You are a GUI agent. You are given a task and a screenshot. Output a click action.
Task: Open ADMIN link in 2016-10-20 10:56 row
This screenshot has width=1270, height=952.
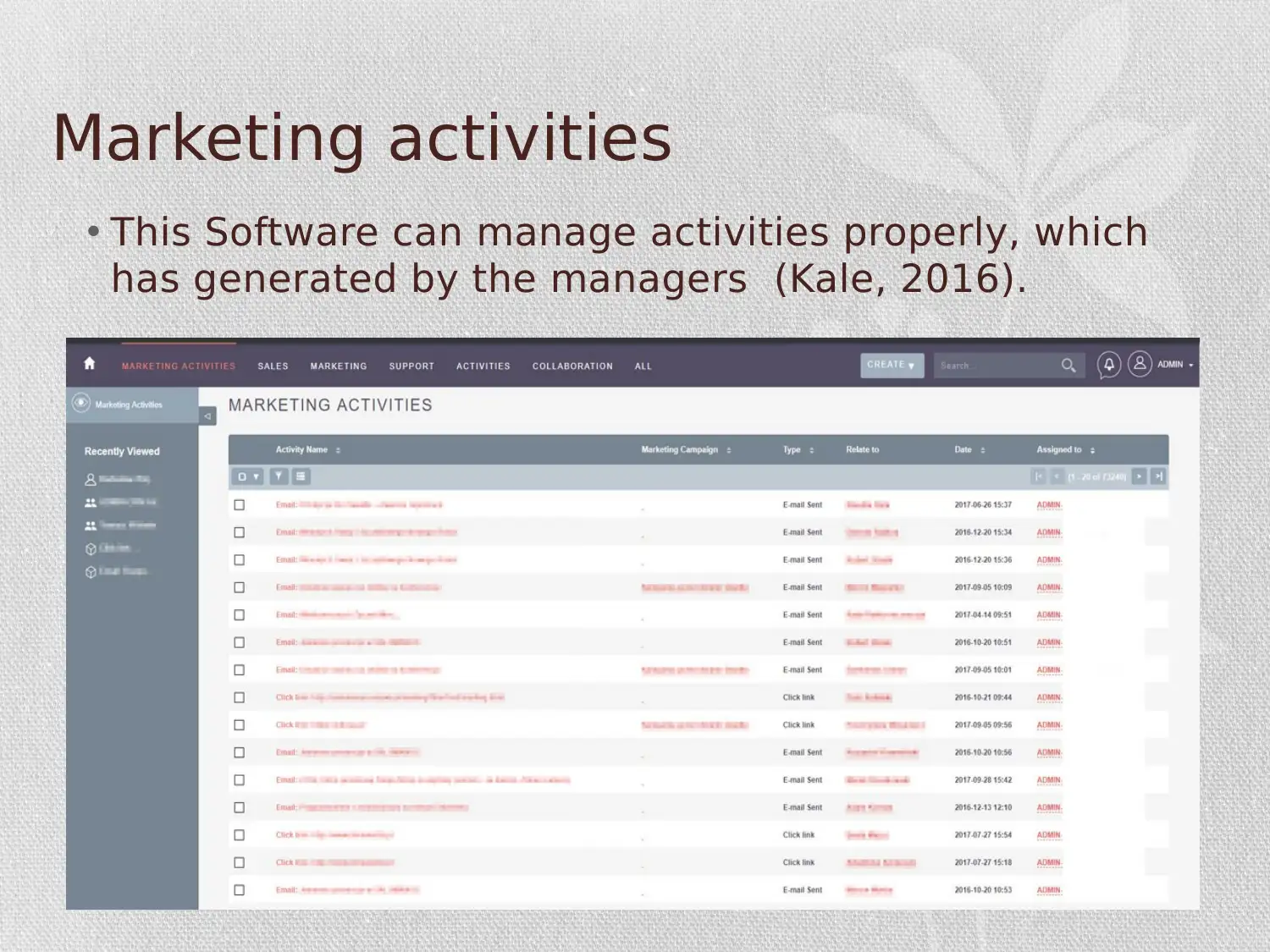1049,752
